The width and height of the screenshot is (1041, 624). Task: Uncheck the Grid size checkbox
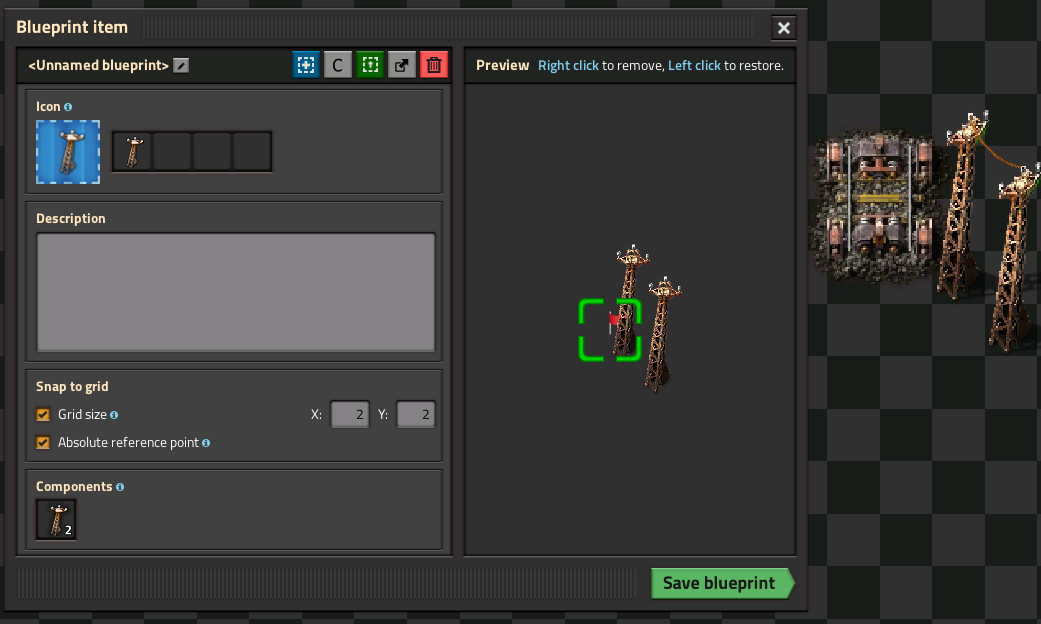click(43, 415)
